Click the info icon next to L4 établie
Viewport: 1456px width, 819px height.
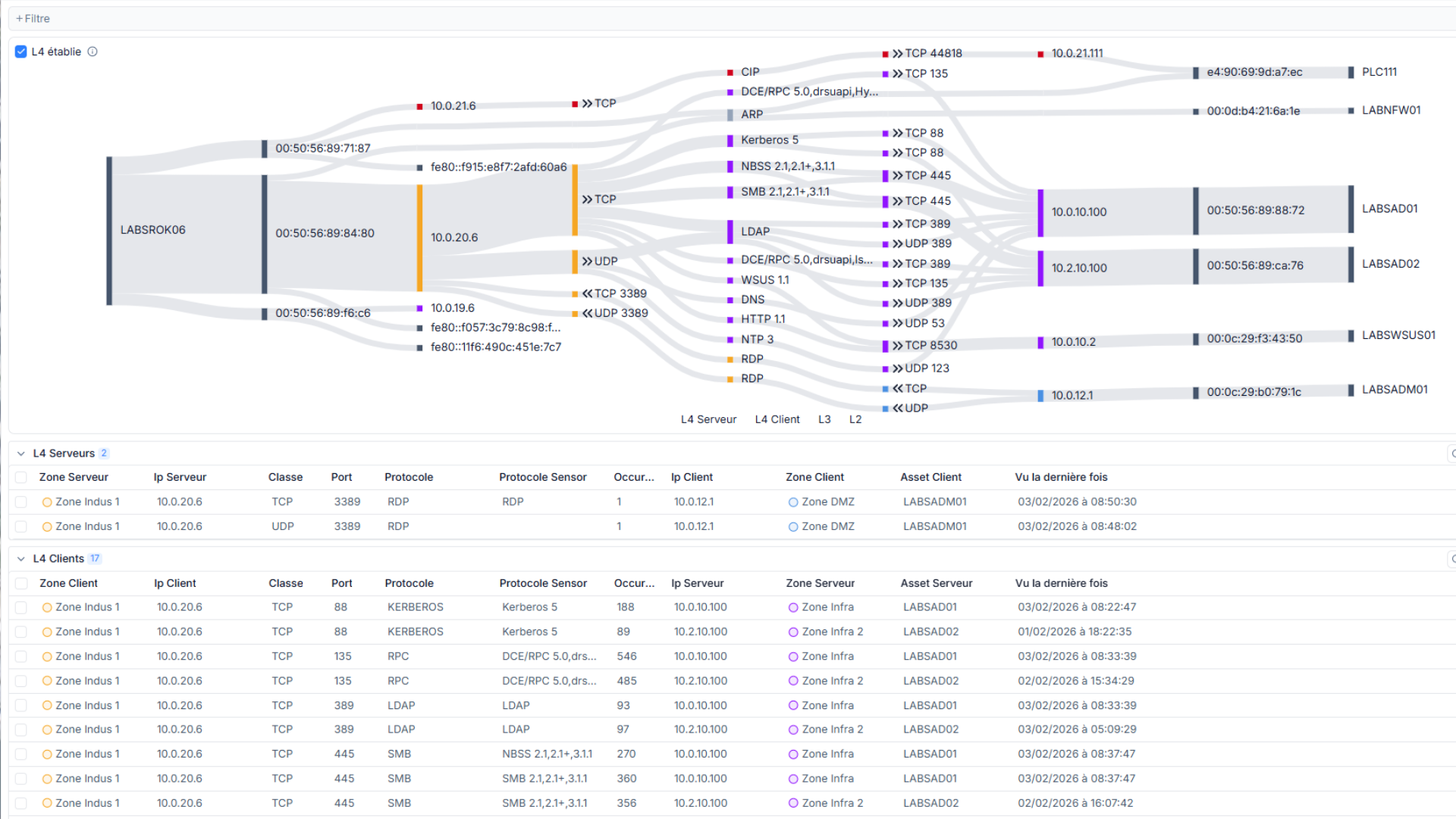tap(93, 52)
